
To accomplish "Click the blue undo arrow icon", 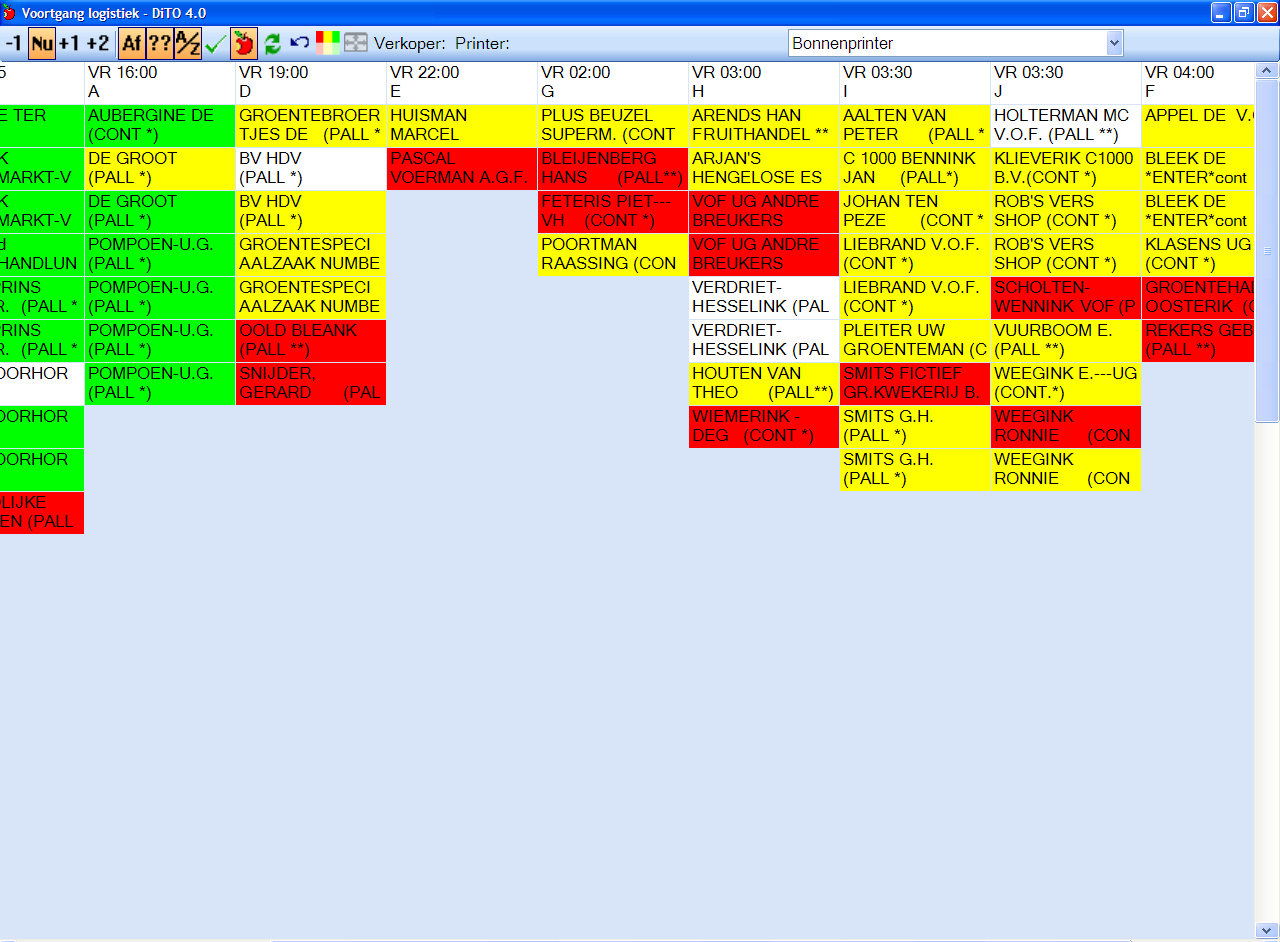I will point(299,43).
